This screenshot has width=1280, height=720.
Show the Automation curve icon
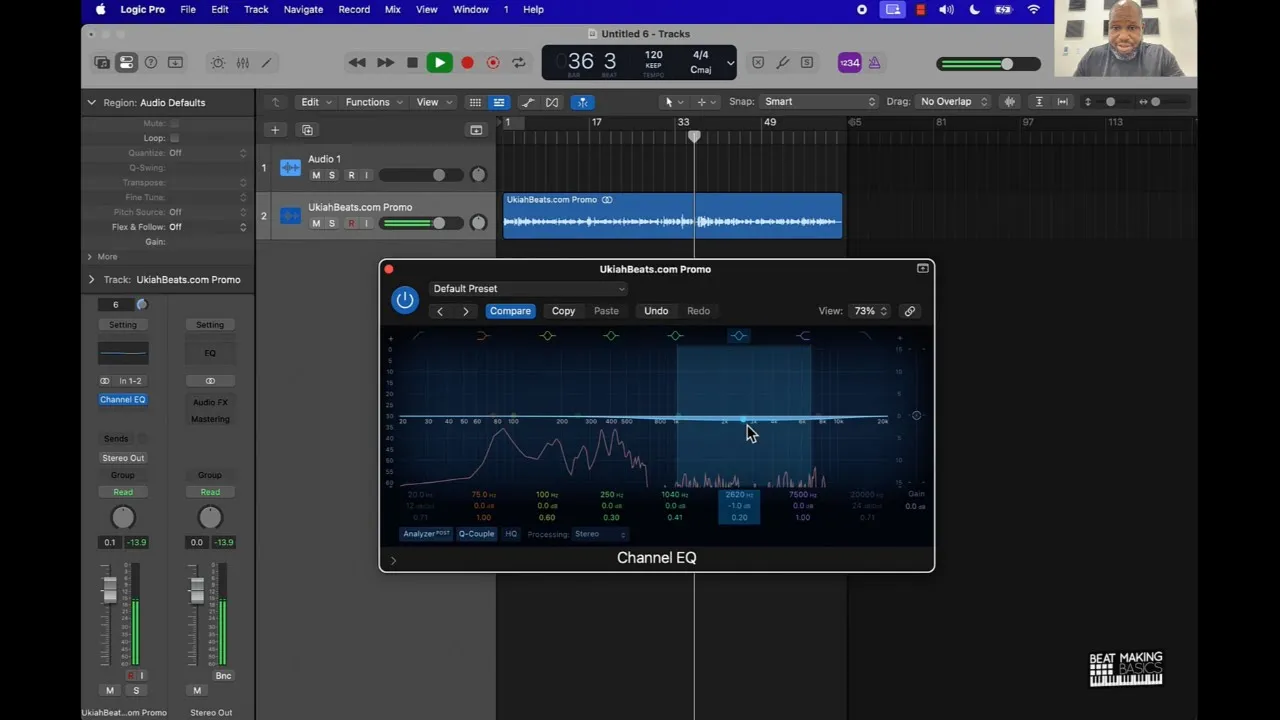click(528, 102)
